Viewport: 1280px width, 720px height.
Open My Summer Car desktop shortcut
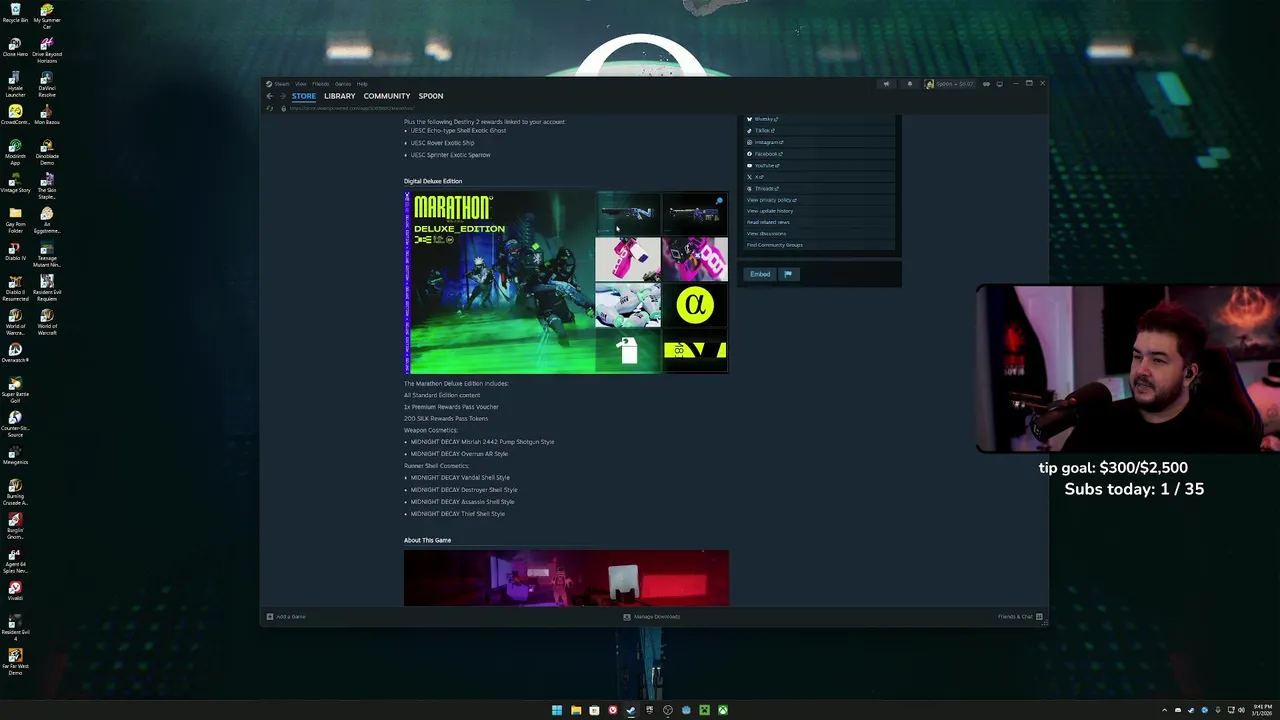coord(47,15)
